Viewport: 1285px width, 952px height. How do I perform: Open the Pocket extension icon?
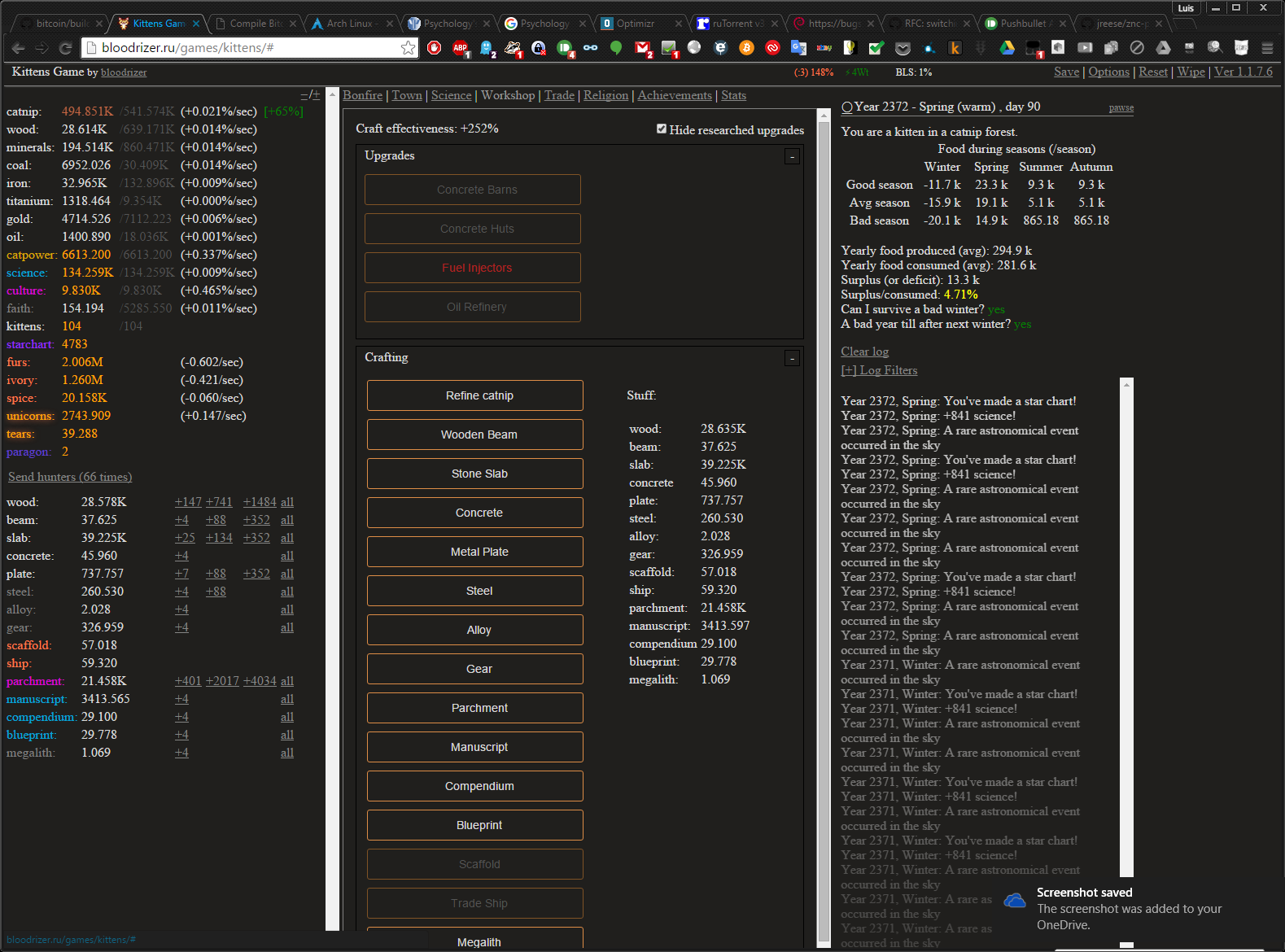[x=903, y=48]
